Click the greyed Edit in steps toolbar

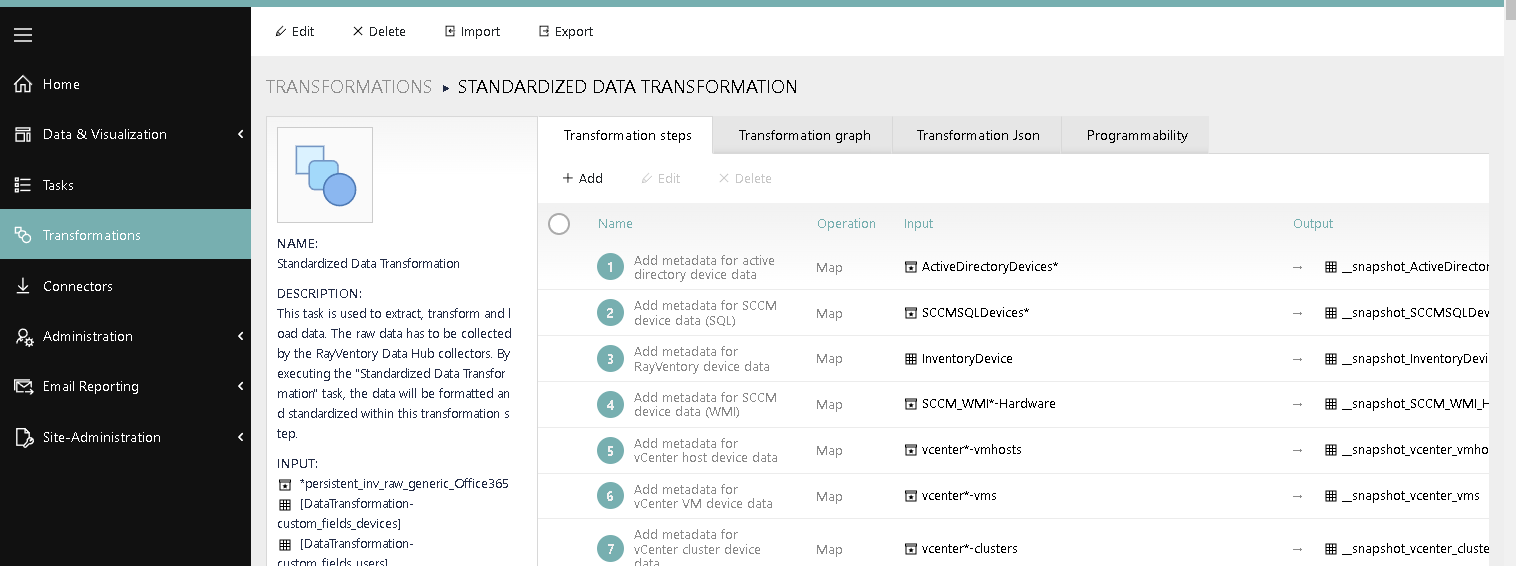point(660,178)
